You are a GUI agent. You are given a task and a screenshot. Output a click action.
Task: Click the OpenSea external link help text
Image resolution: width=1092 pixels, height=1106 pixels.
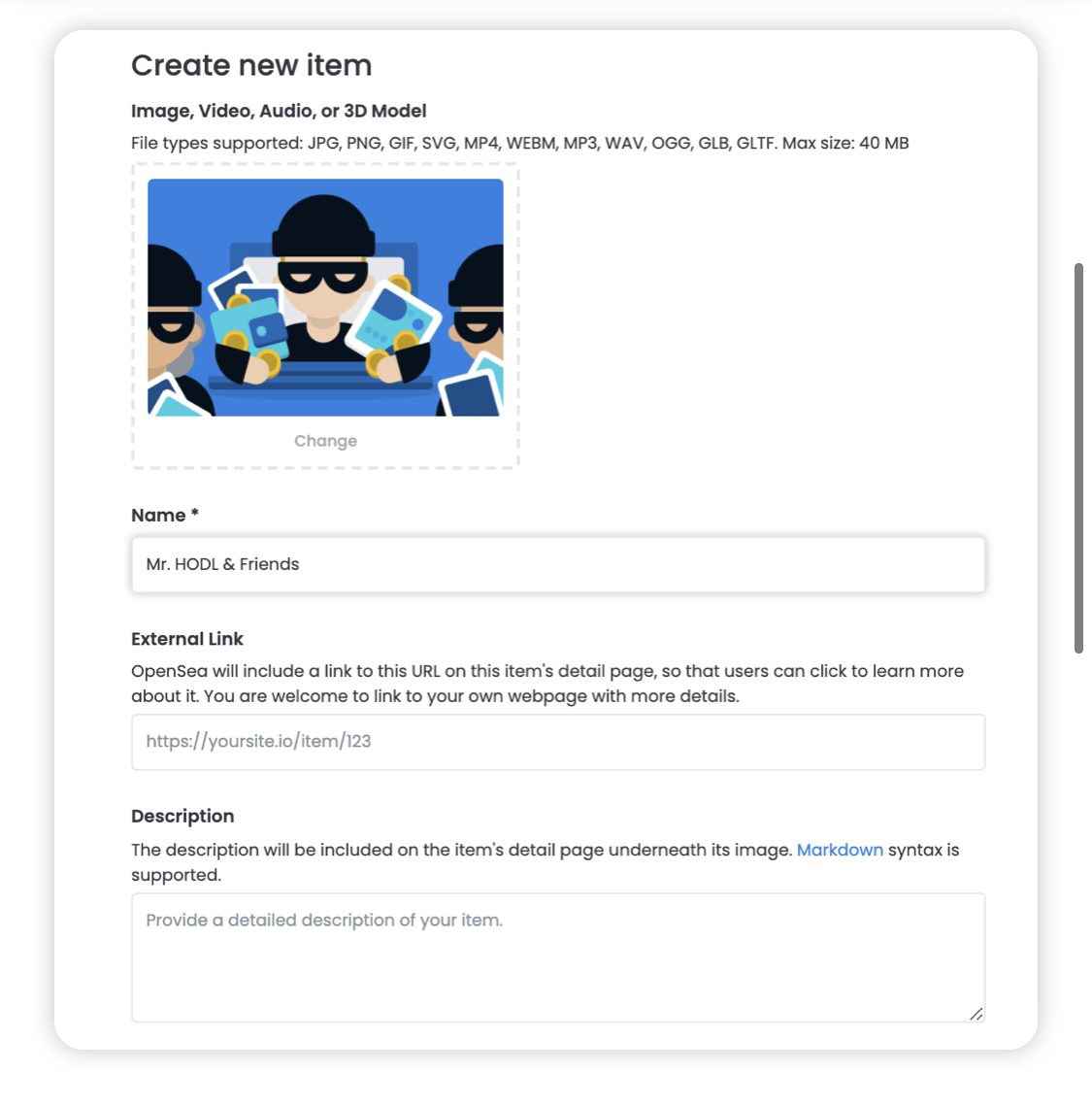click(x=547, y=684)
